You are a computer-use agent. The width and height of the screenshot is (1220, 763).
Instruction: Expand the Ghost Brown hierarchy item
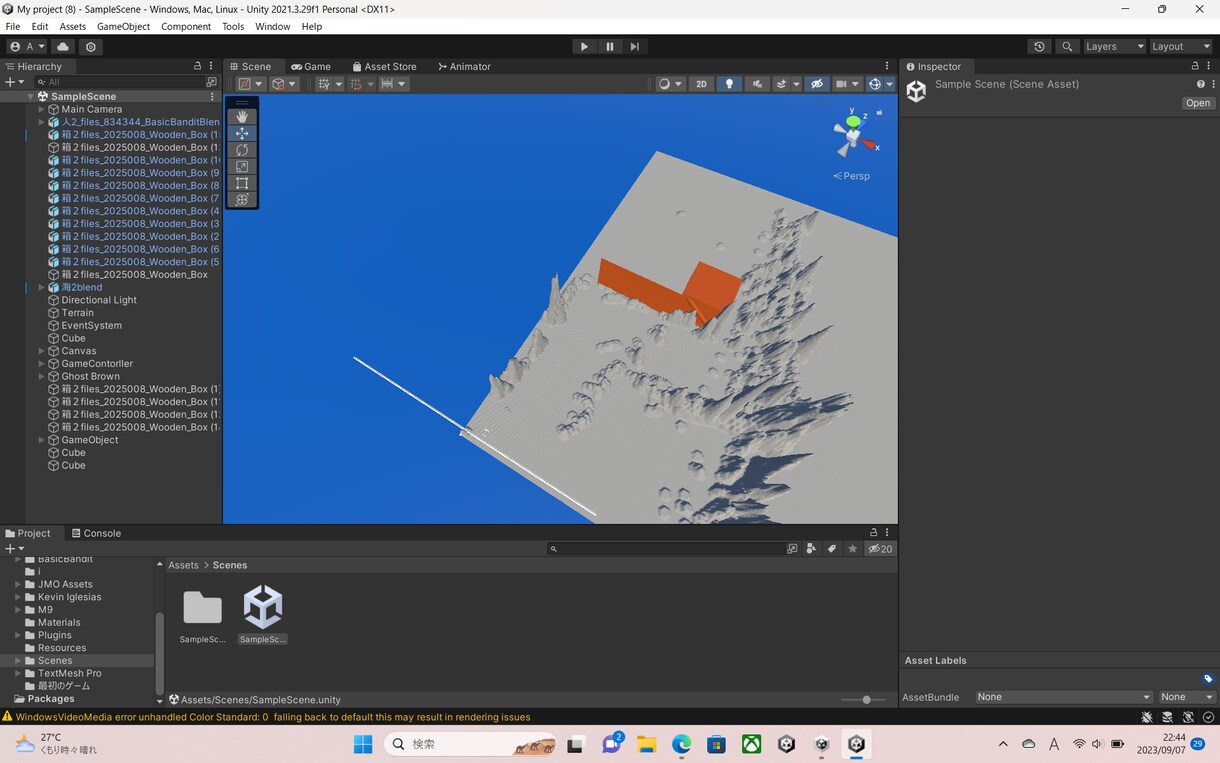42,376
